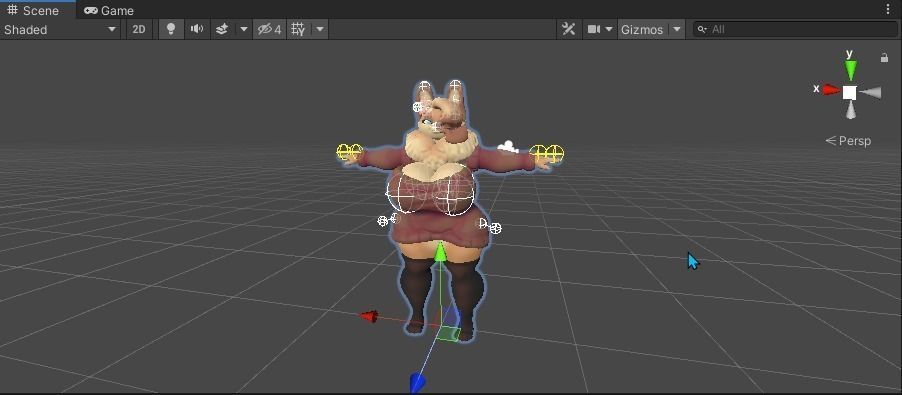The width and height of the screenshot is (902, 395).
Task: Toggle the Gizmos button
Action: point(641,29)
